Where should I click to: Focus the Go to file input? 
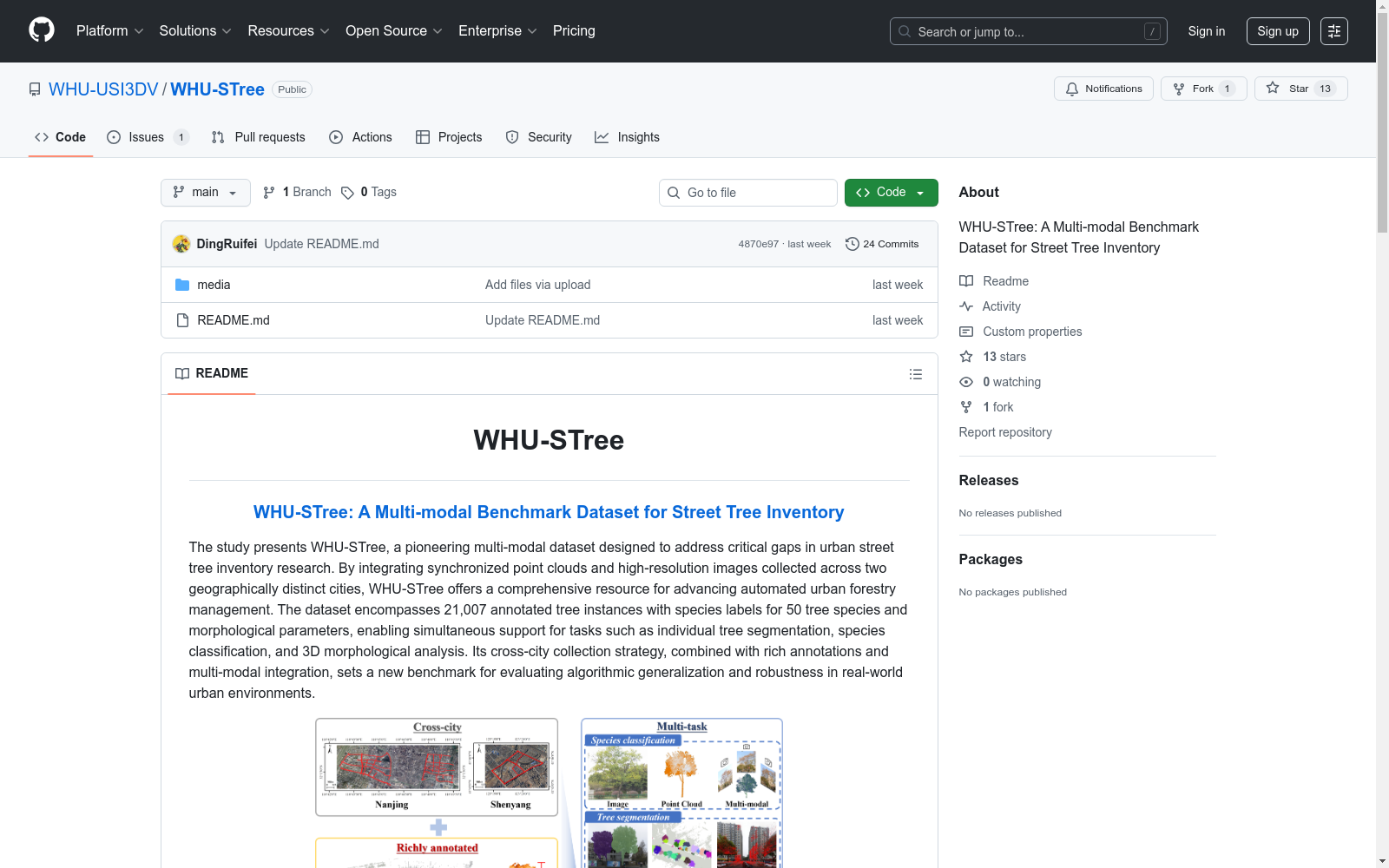pos(748,193)
